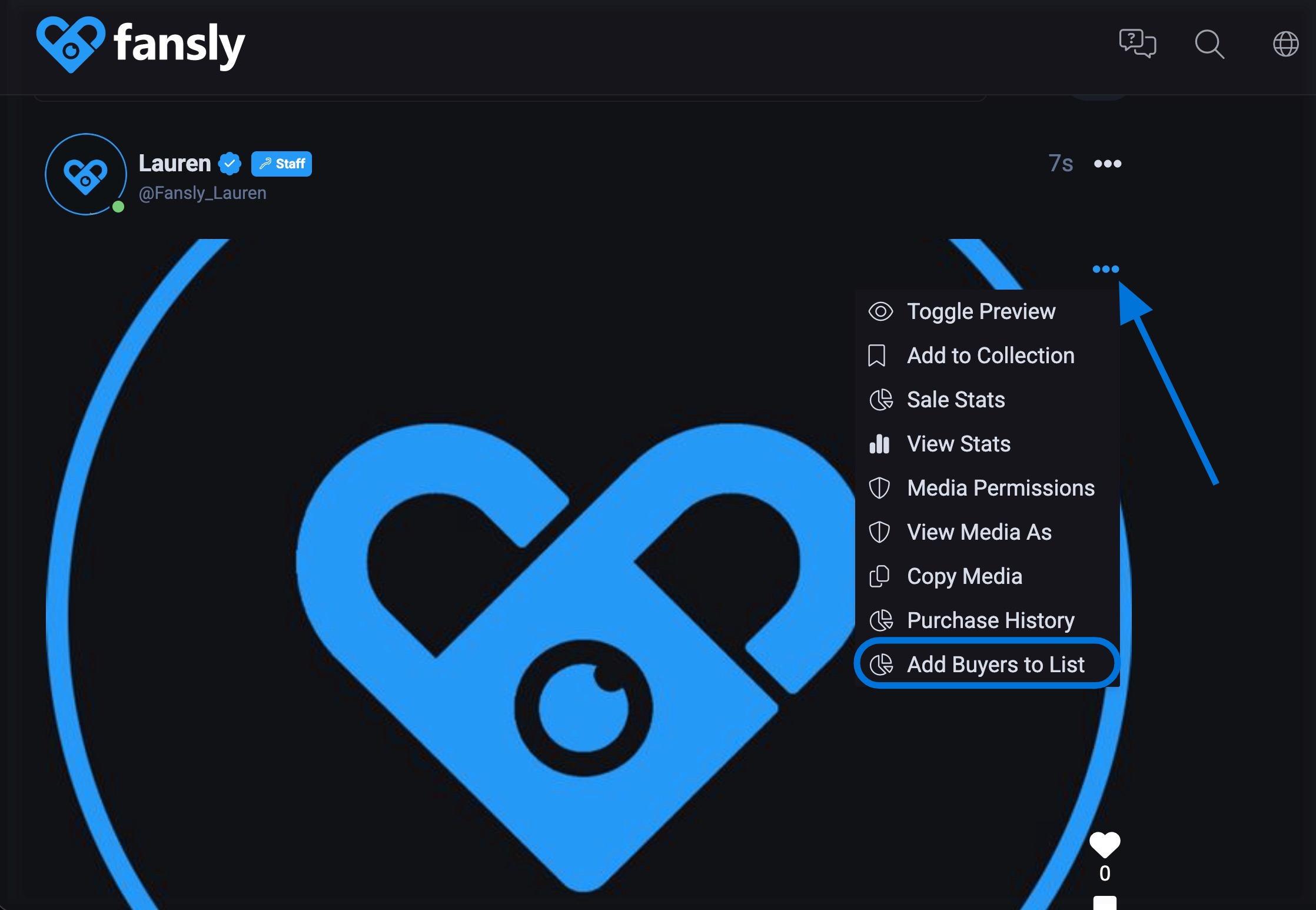Like the post with heart icon
This screenshot has width=1316, height=910.
pos(1105,845)
